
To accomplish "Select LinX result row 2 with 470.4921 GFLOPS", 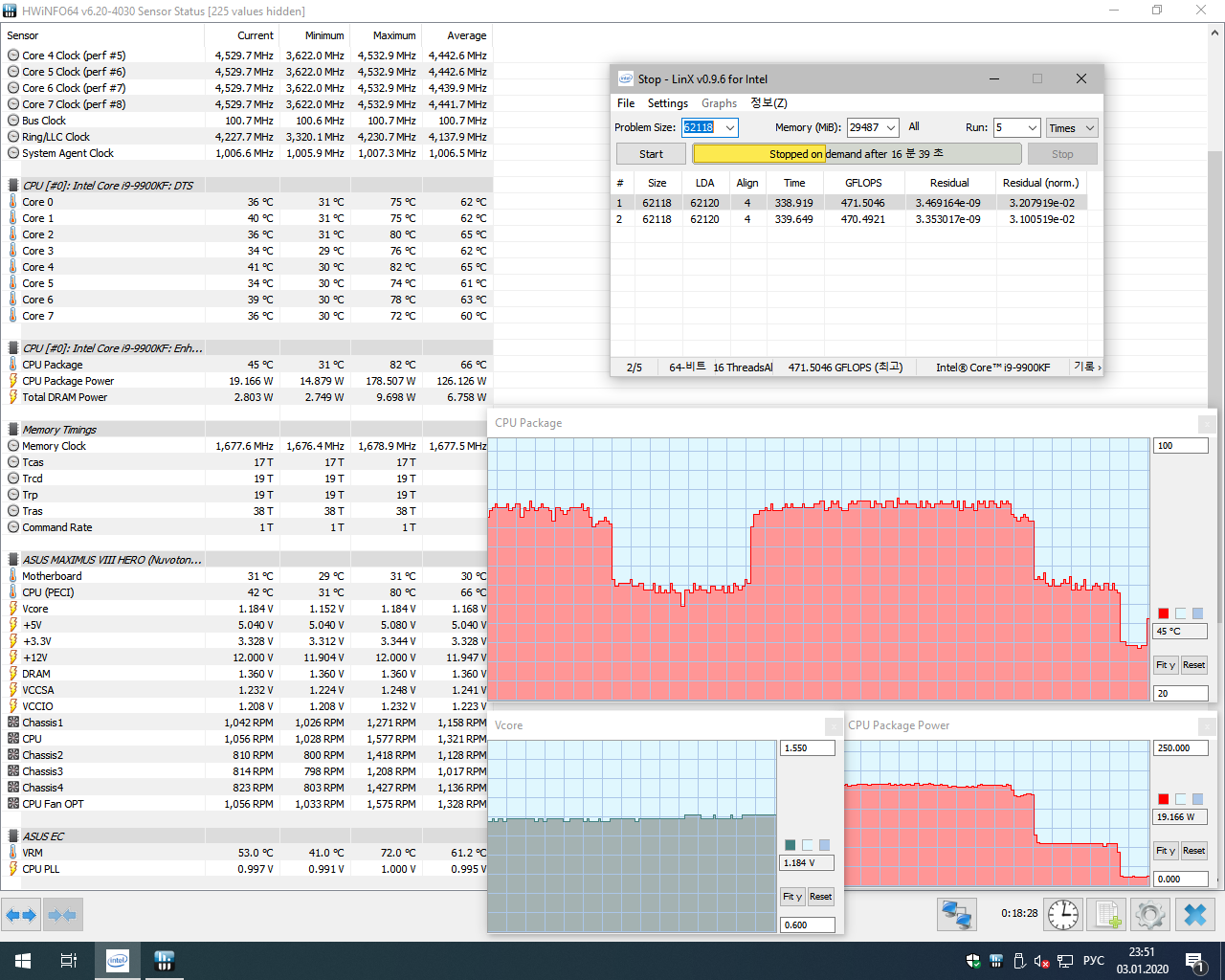I will click(x=850, y=219).
